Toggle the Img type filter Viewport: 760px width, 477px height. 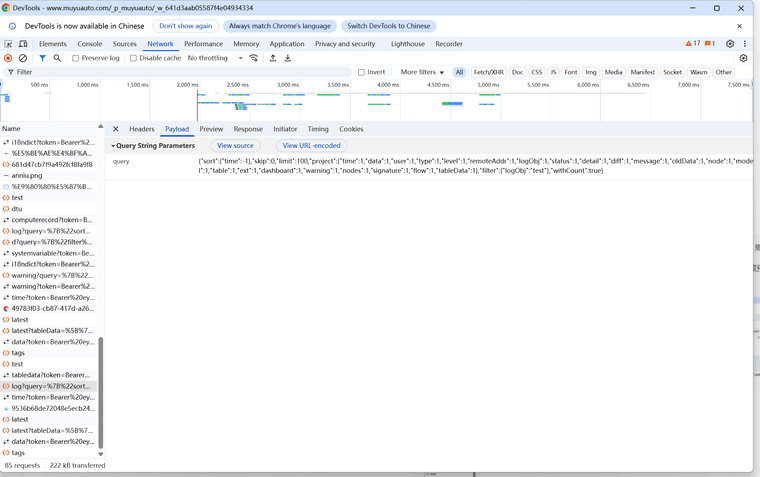(590, 72)
